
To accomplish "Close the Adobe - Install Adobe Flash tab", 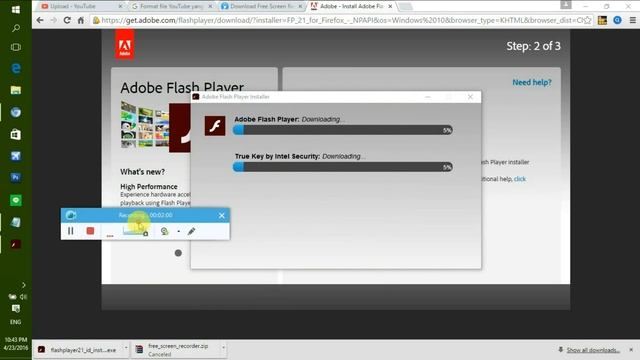I will pyautogui.click(x=390, y=7).
